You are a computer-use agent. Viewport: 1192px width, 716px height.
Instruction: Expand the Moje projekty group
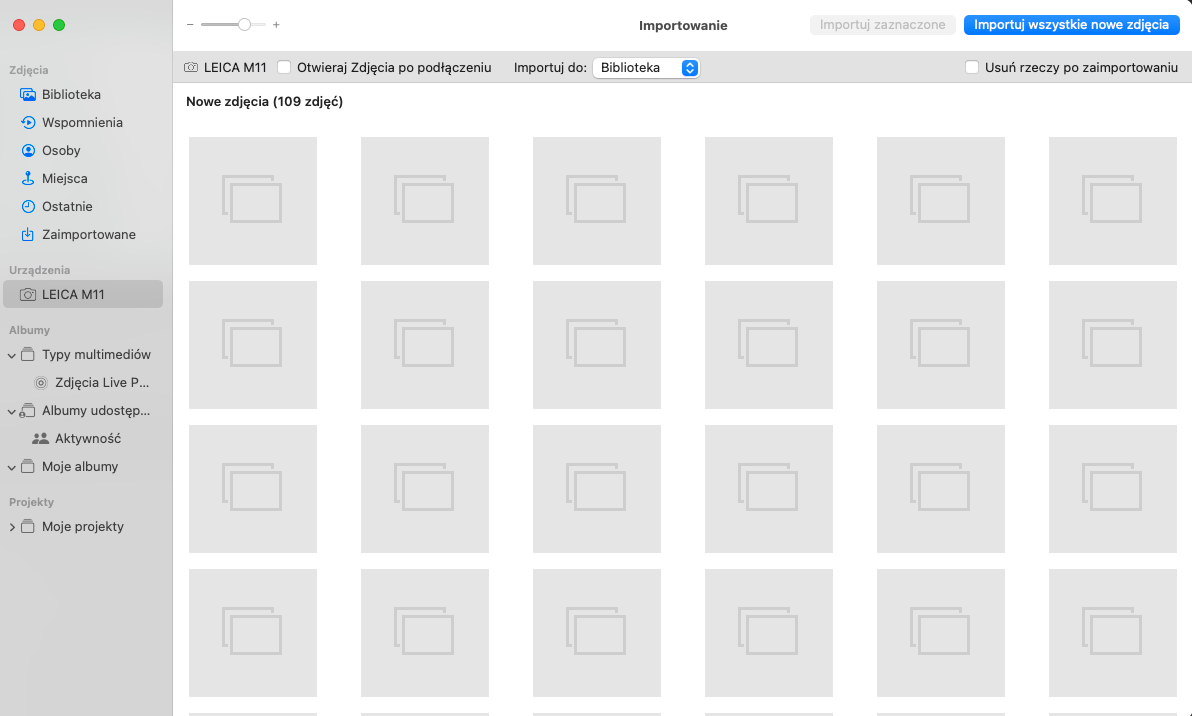pyautogui.click(x=11, y=527)
